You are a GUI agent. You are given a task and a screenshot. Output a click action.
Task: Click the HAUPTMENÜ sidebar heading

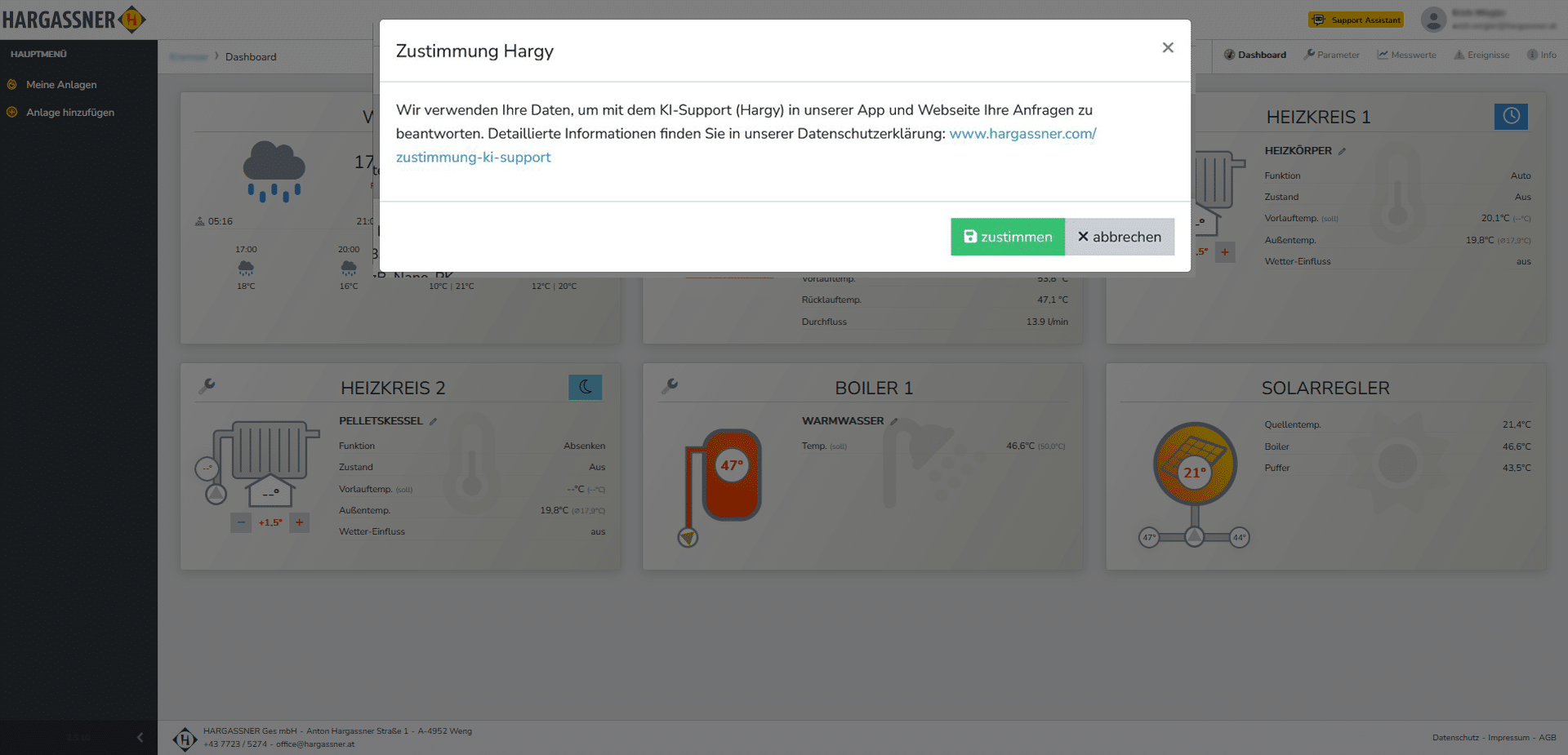click(x=38, y=55)
